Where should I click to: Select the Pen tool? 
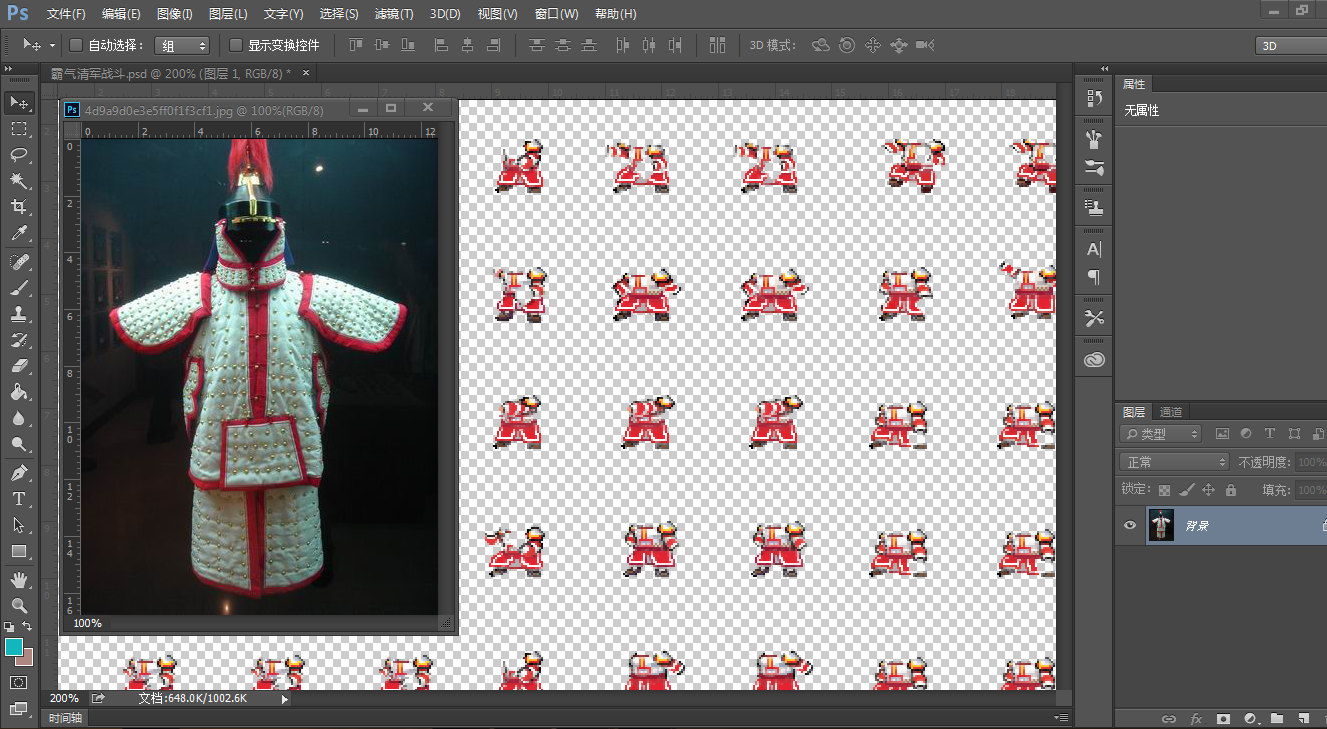19,473
